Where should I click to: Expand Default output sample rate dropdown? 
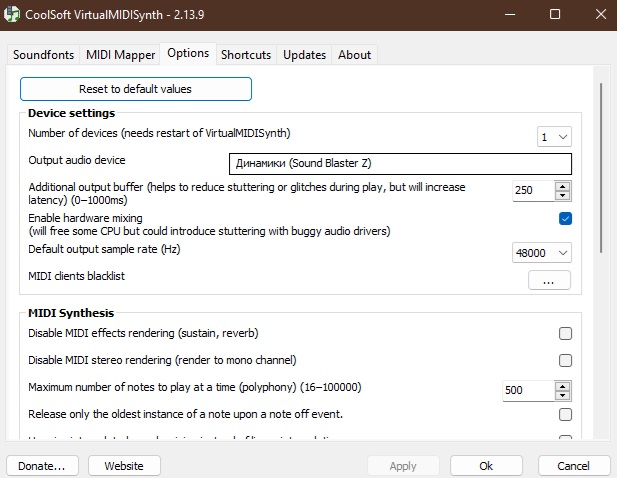coord(541,253)
